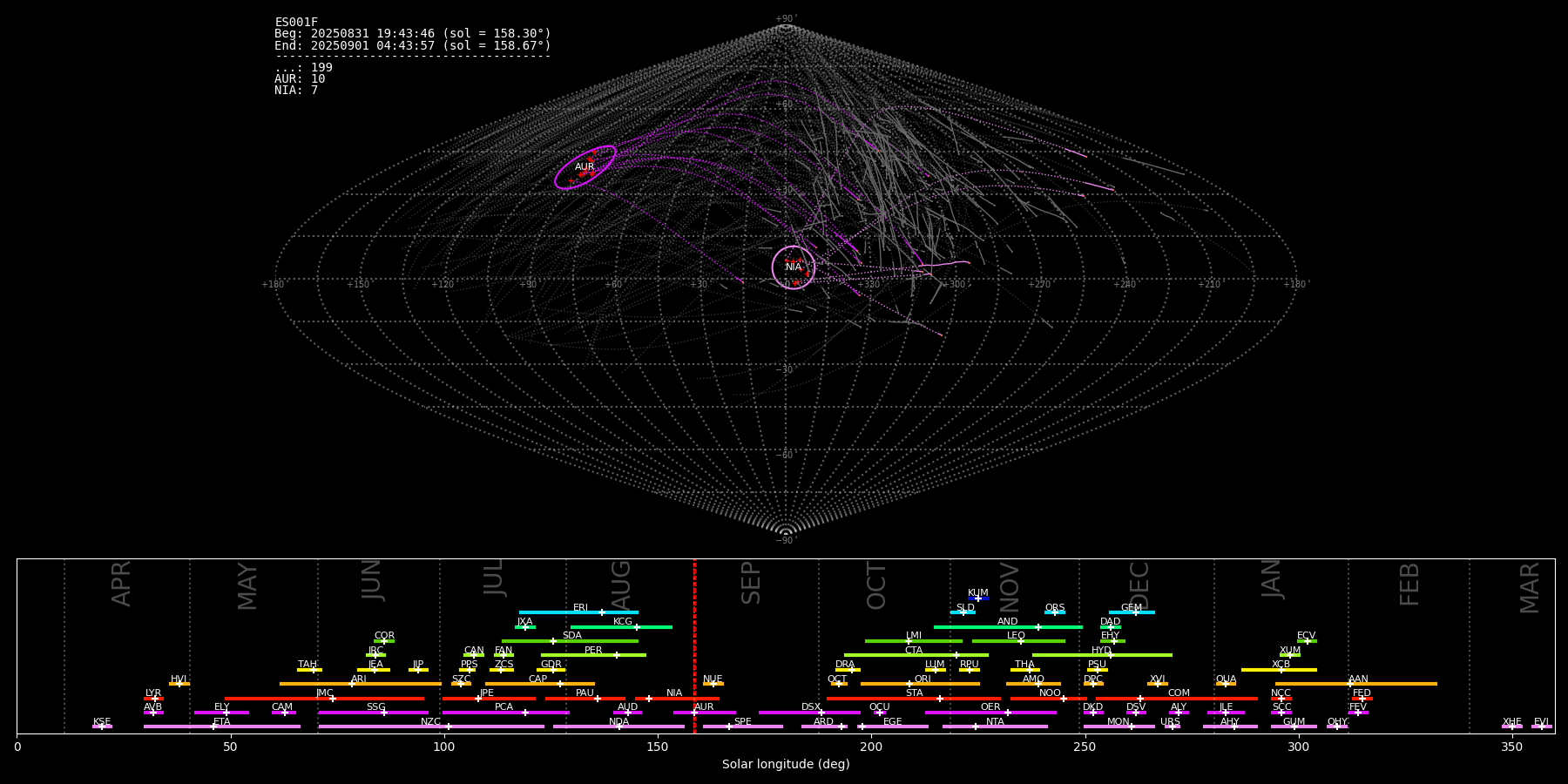Select the Beg: 20250831 19:43:46 line
Screen dimensions: 1568x784
pos(413,34)
